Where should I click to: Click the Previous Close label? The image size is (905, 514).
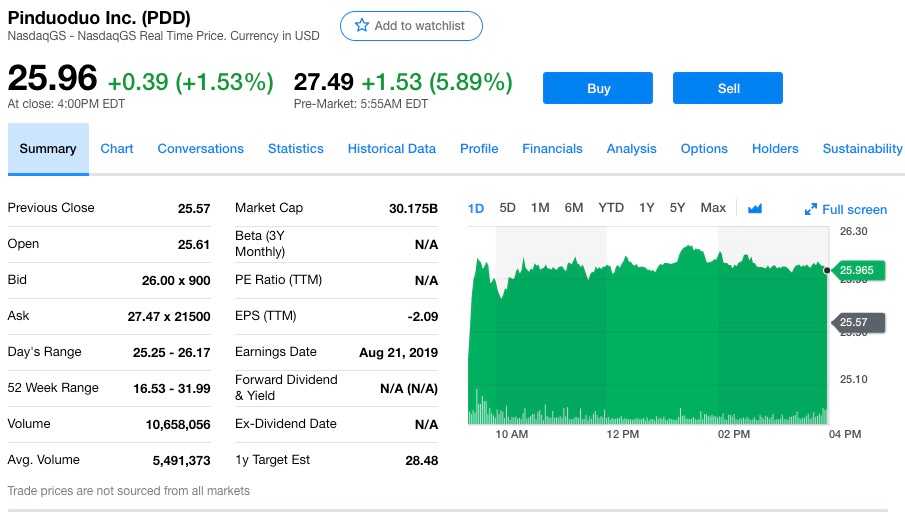[x=51, y=208]
